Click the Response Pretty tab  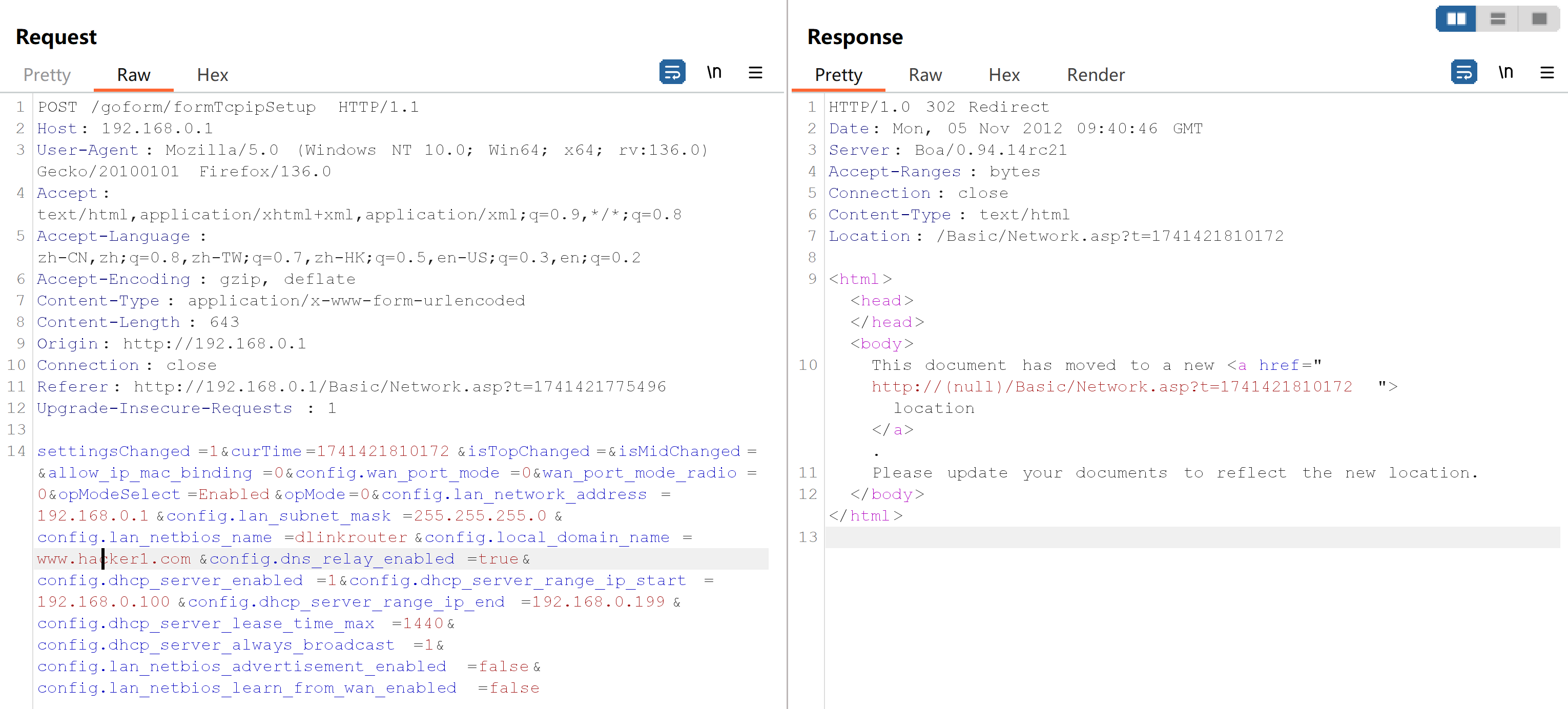coord(838,75)
